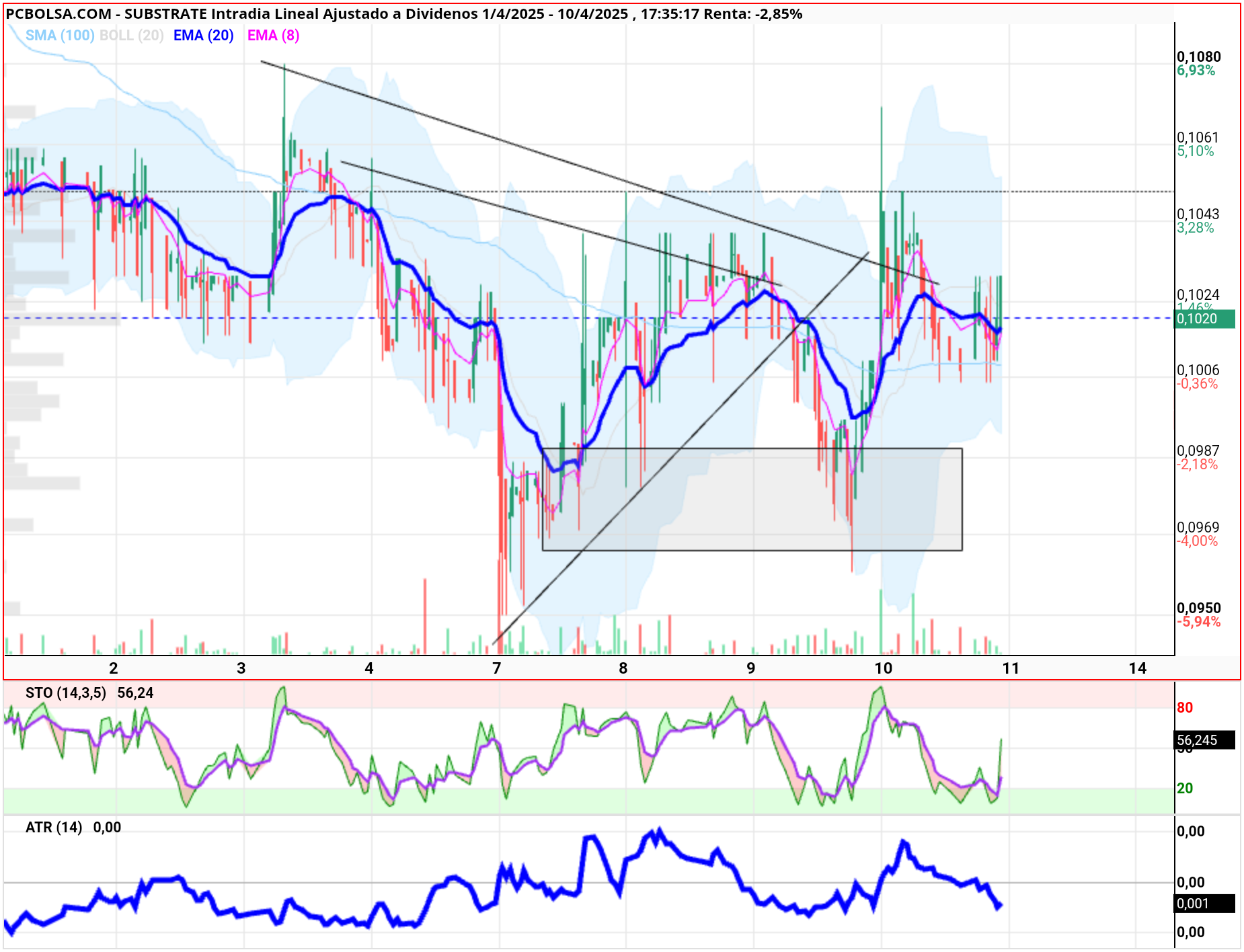
Task: Click the black 56,245 stochastic value tag
Action: click(x=1204, y=740)
